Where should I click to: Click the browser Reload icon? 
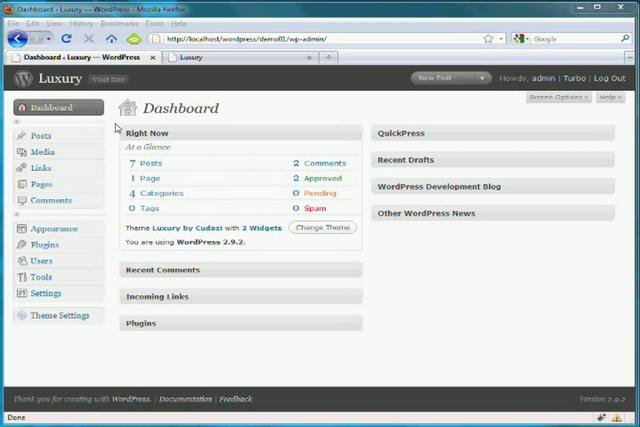[x=67, y=39]
